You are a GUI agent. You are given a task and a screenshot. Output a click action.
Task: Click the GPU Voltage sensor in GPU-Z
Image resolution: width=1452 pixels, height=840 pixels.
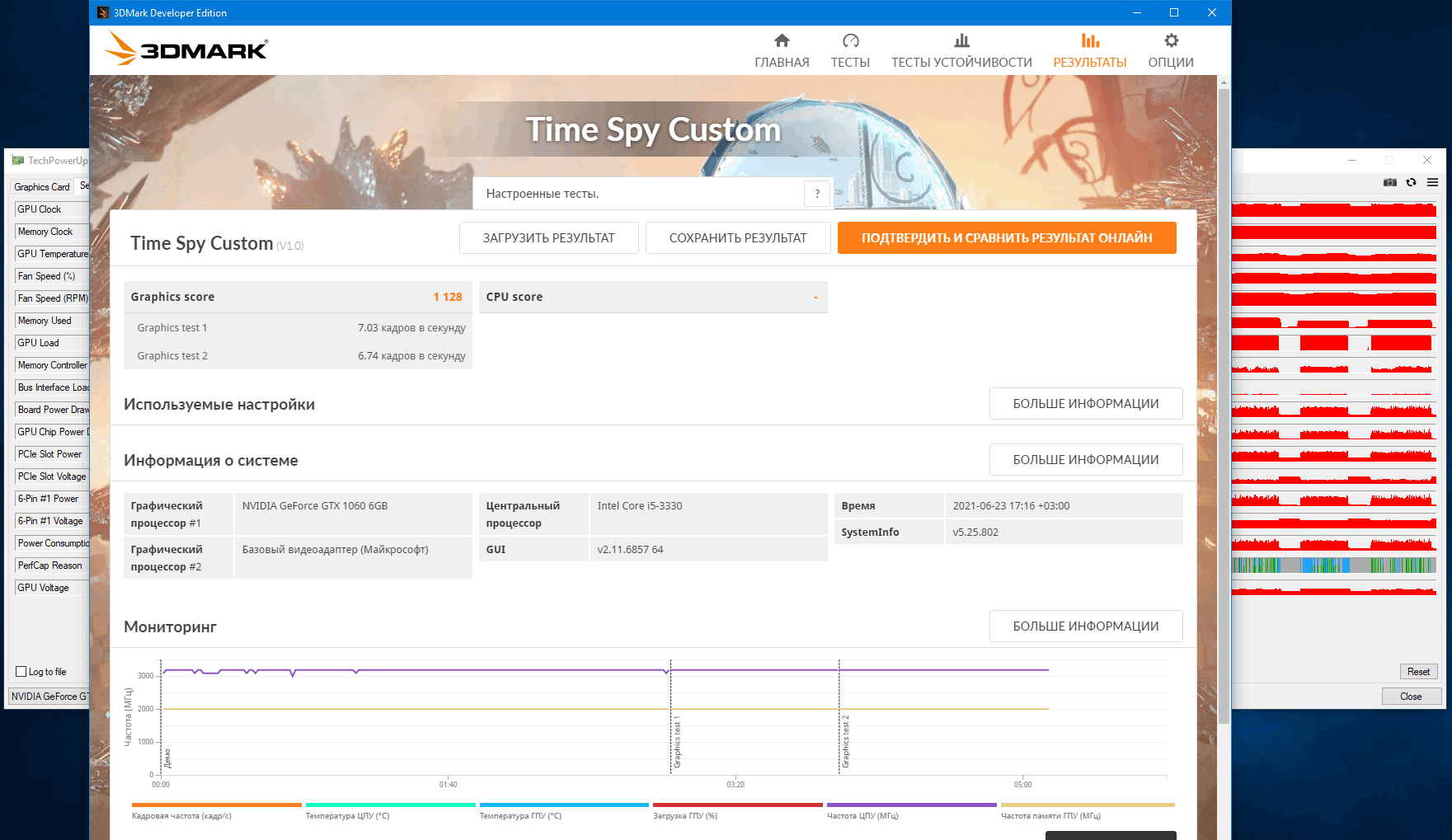(52, 588)
